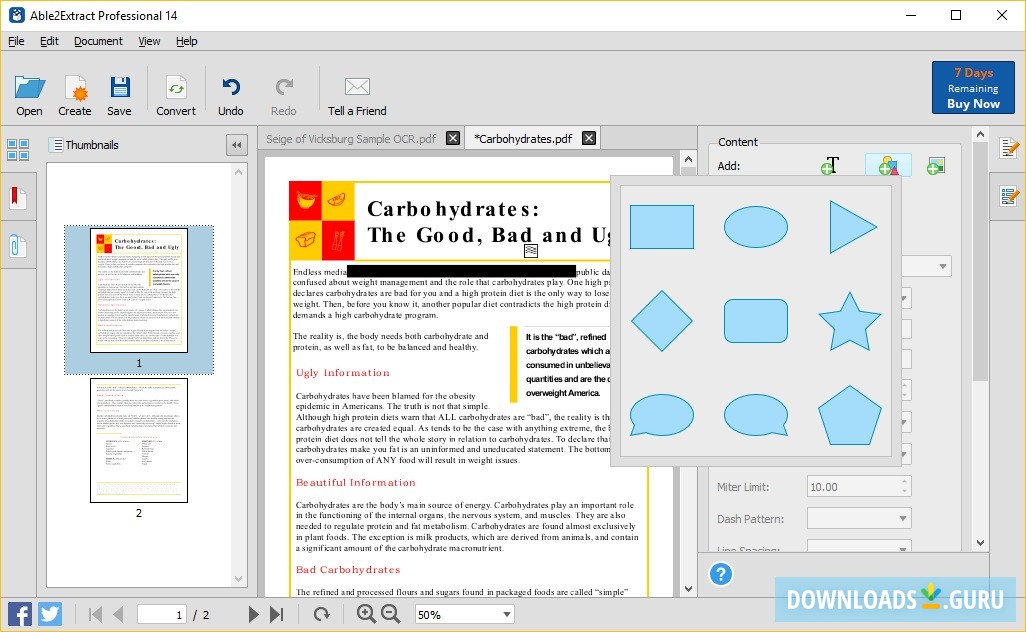Select the add text tool
This screenshot has height=632, width=1026.
tap(830, 166)
